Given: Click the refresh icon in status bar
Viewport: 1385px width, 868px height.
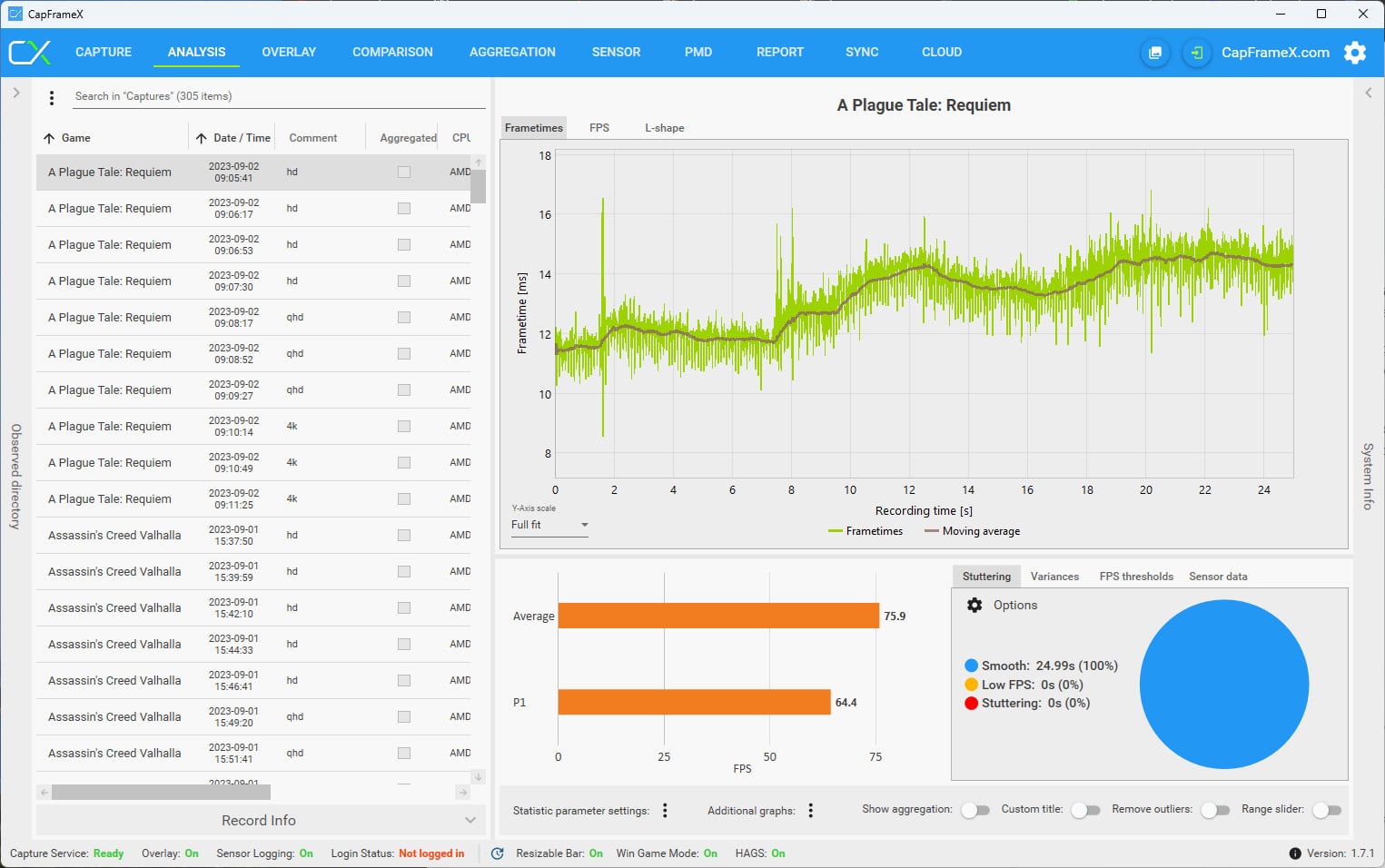Looking at the screenshot, I should coord(498,853).
